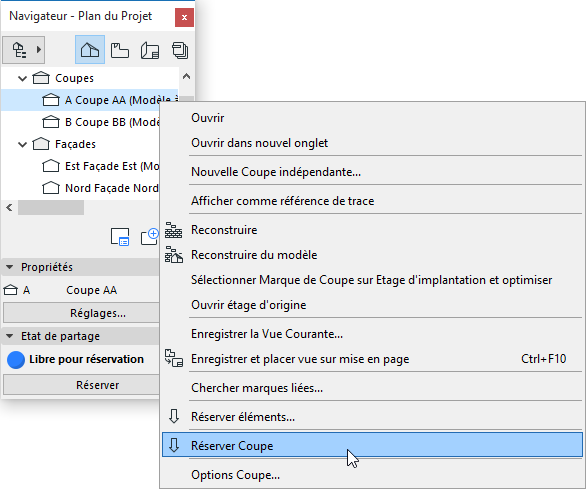Click the Coupes folder icon
This screenshot has height=489, width=586.
coord(41,78)
